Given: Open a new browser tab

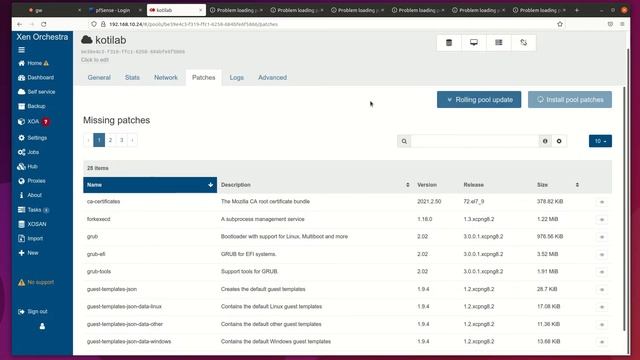Looking at the screenshot, I should pos(577,10).
